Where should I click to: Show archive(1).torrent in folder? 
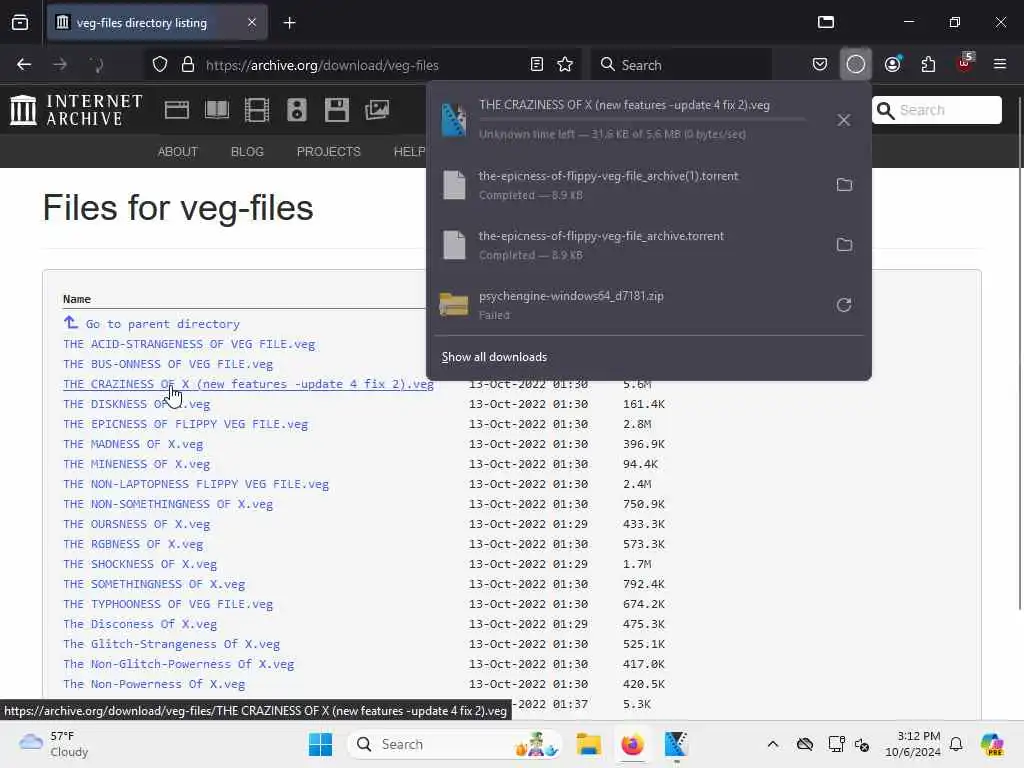pyautogui.click(x=844, y=185)
